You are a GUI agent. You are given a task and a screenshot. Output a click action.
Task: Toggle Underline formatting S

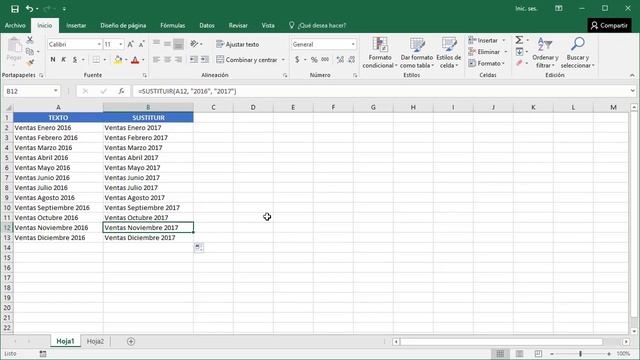[x=75, y=60]
